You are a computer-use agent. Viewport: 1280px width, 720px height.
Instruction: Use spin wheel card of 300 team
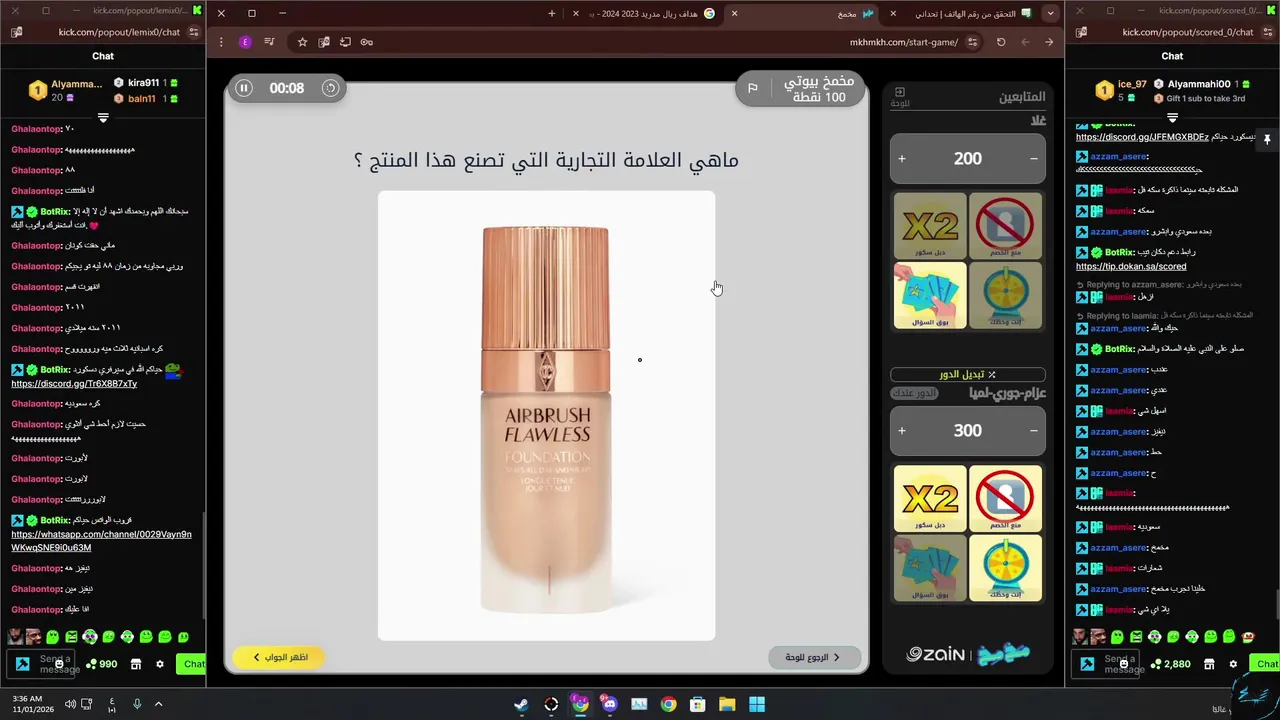[1005, 568]
